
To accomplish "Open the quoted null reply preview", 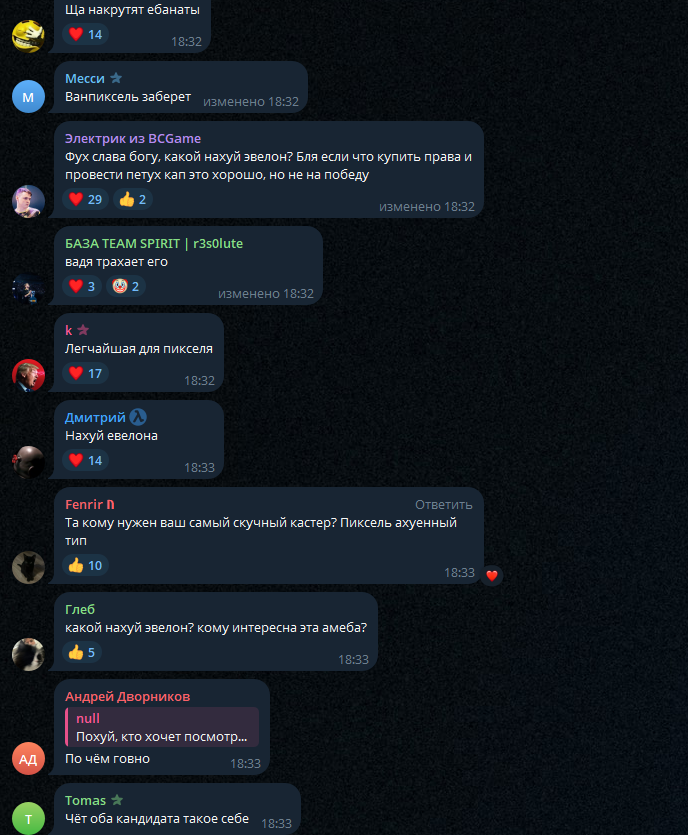I will tap(162, 727).
